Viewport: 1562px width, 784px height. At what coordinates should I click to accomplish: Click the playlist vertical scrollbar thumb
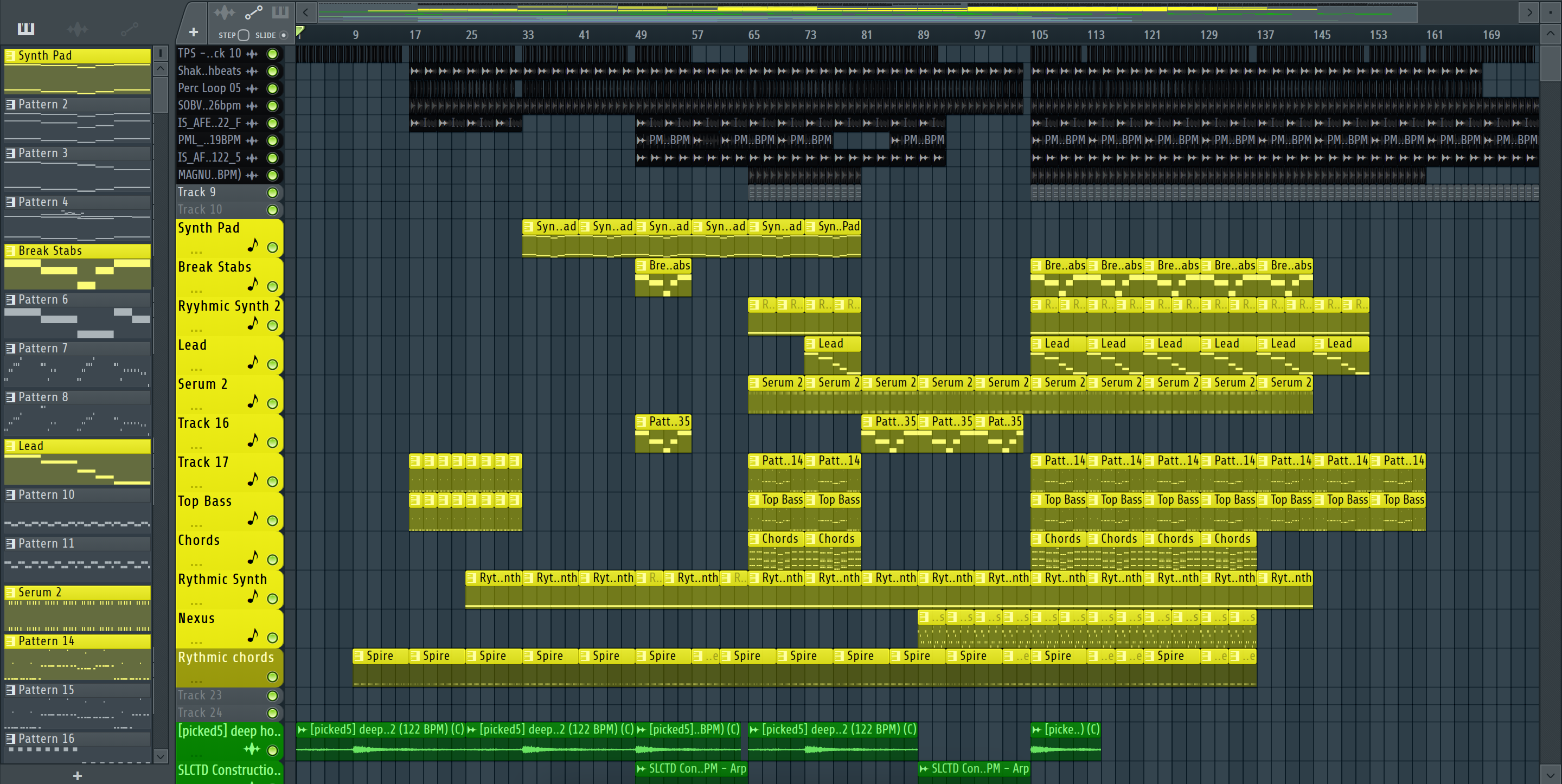click(x=1551, y=62)
